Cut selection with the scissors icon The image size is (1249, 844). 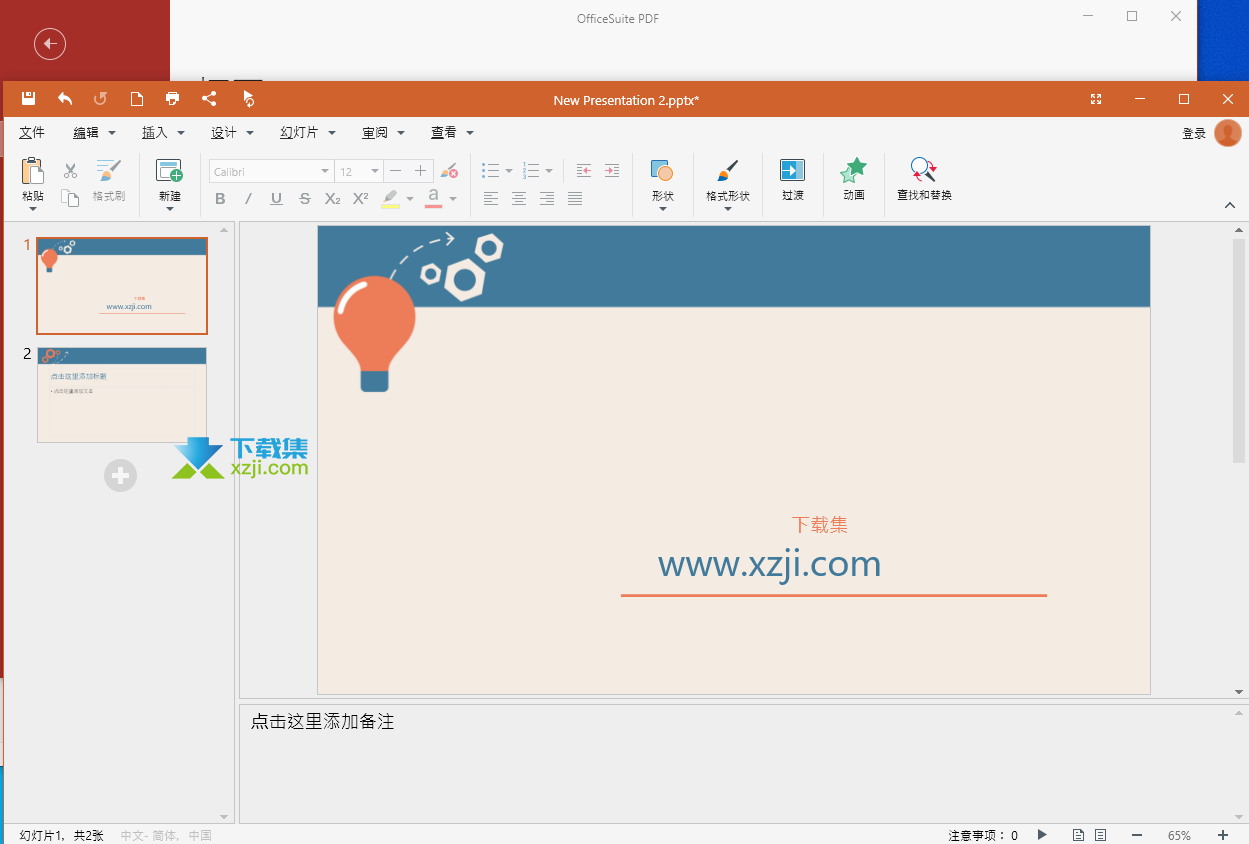[70, 171]
